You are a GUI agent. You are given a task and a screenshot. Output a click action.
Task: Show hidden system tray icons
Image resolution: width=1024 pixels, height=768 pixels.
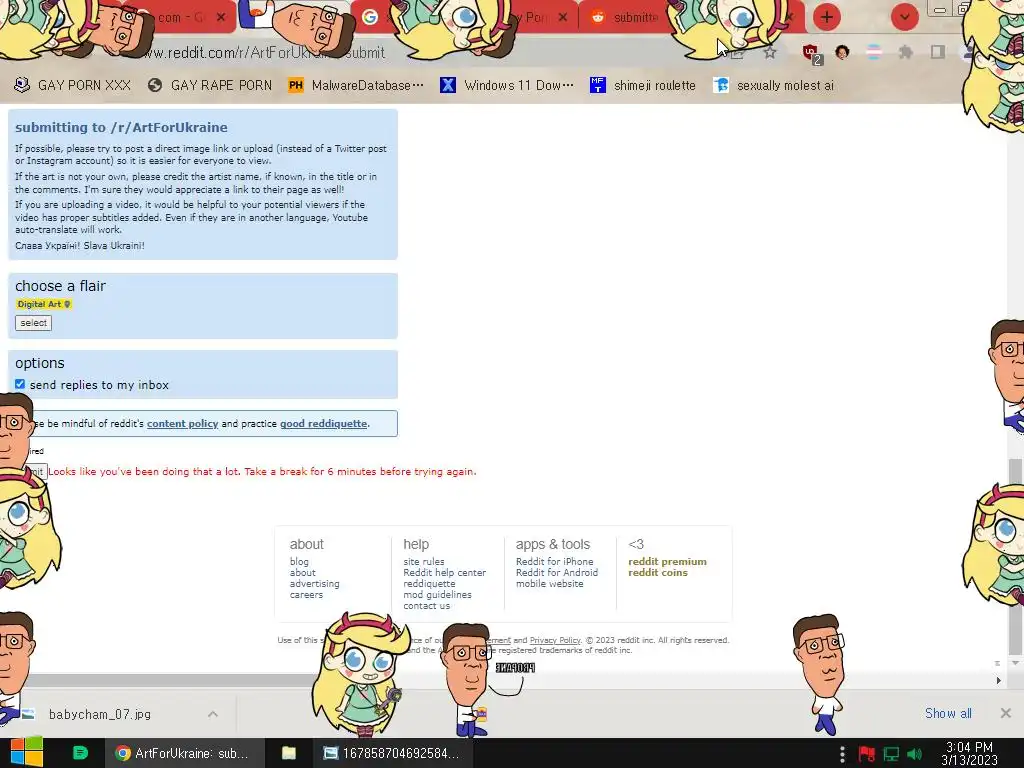[842, 754]
